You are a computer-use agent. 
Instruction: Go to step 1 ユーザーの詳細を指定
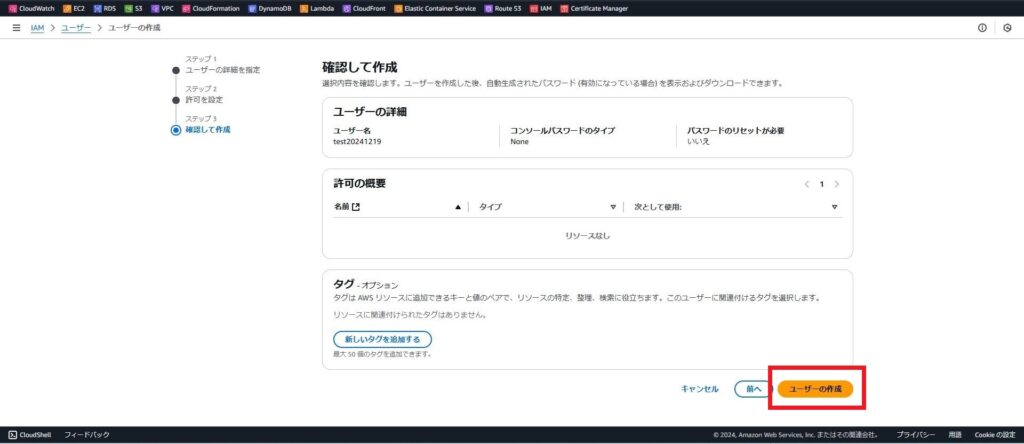pos(222,69)
